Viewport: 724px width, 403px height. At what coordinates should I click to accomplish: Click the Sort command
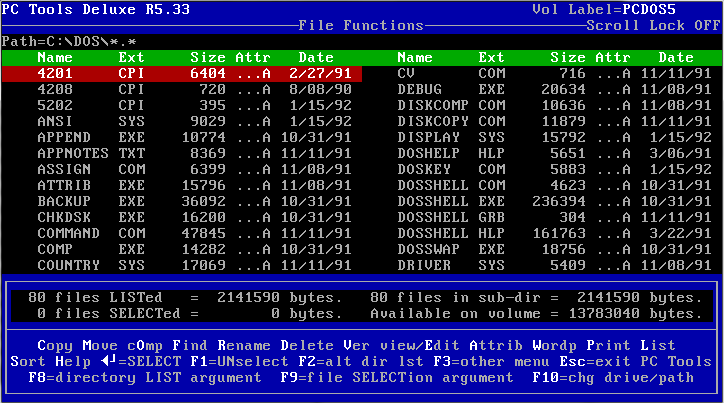click(x=28, y=361)
